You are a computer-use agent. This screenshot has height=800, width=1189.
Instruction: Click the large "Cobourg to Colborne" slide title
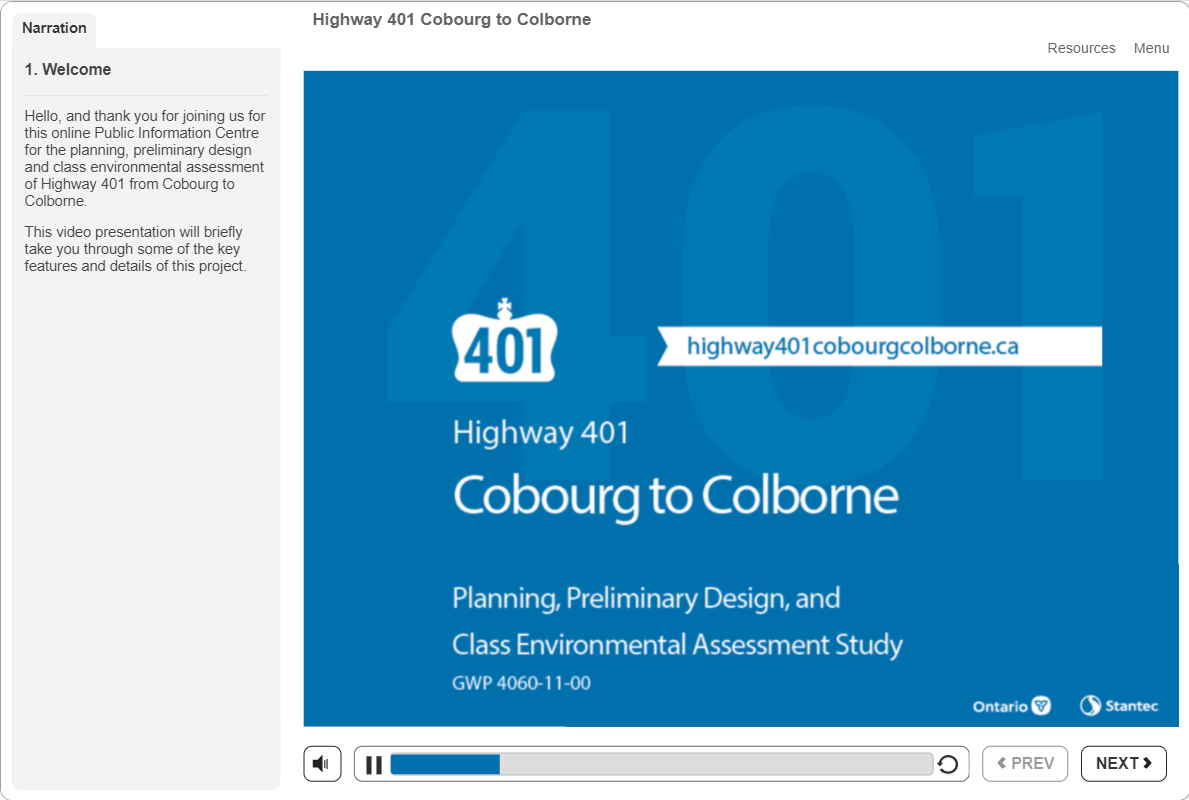pyautogui.click(x=675, y=496)
